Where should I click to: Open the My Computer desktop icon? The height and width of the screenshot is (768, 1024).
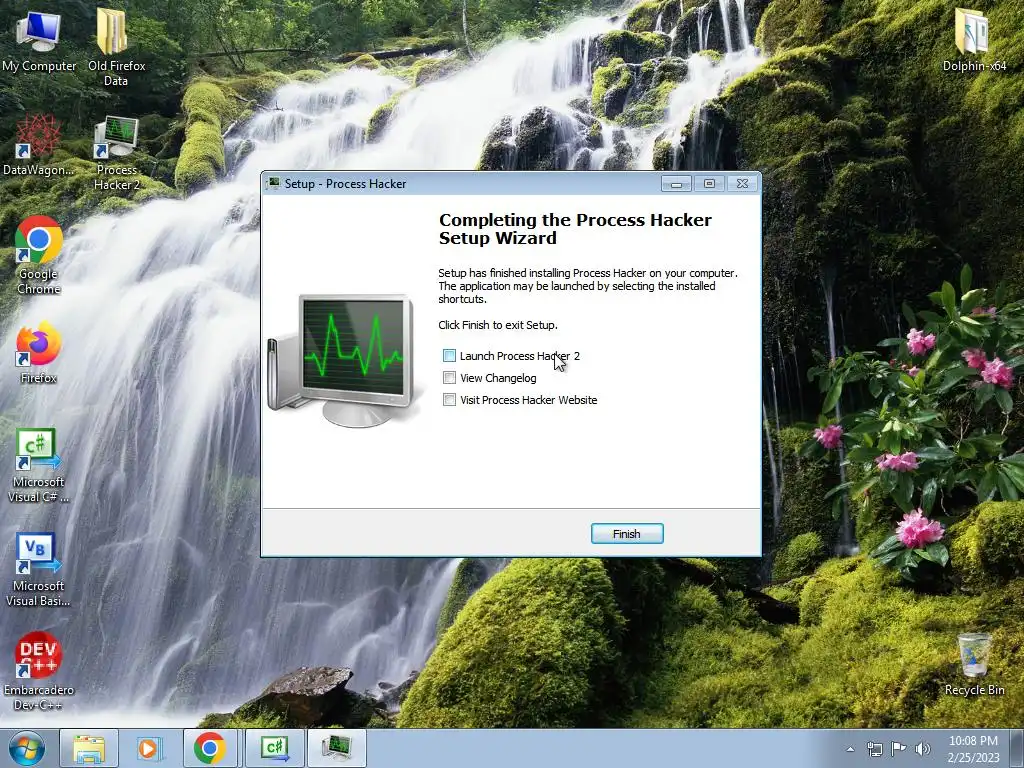[x=39, y=40]
